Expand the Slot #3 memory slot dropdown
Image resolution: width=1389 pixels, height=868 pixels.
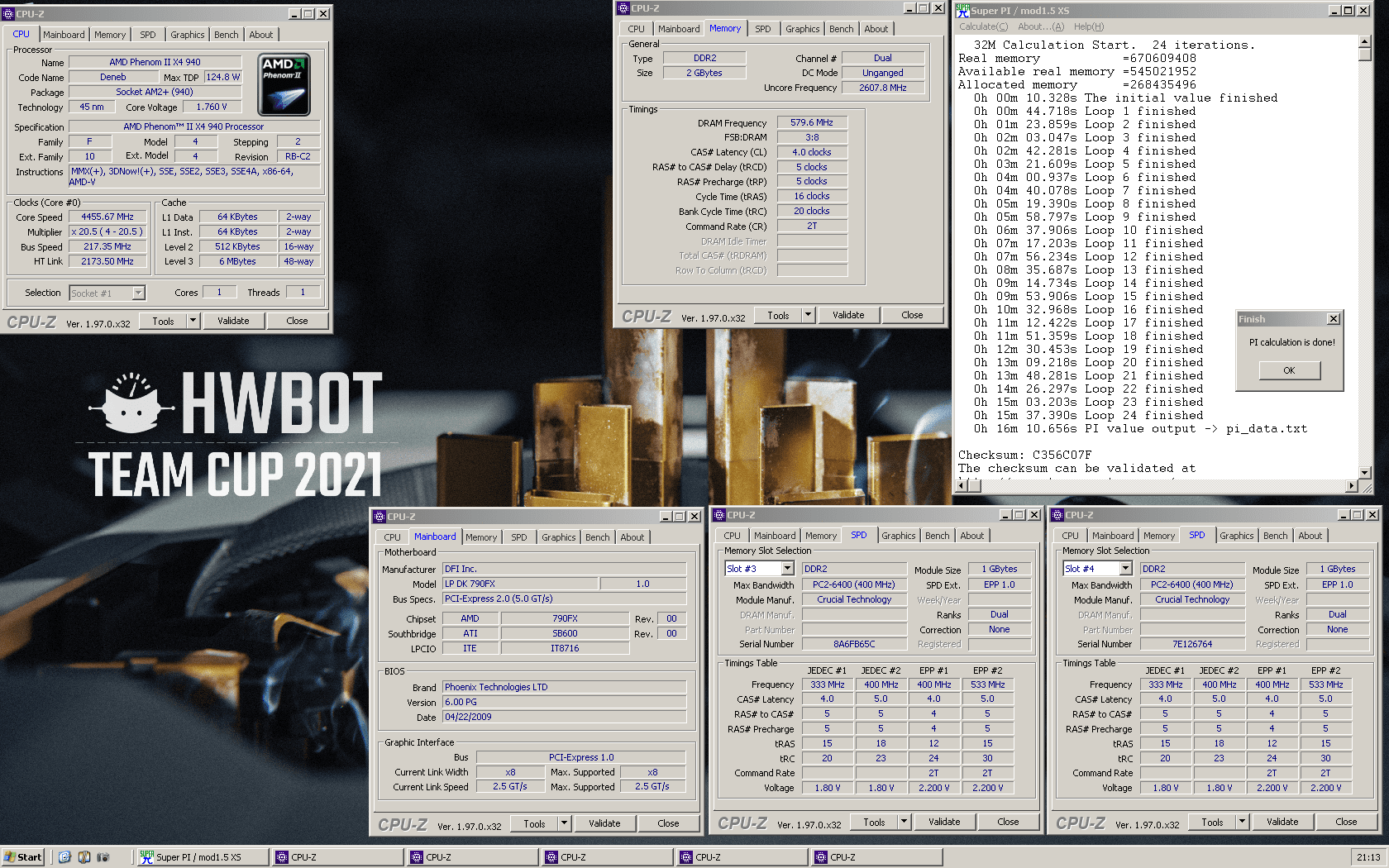787,569
